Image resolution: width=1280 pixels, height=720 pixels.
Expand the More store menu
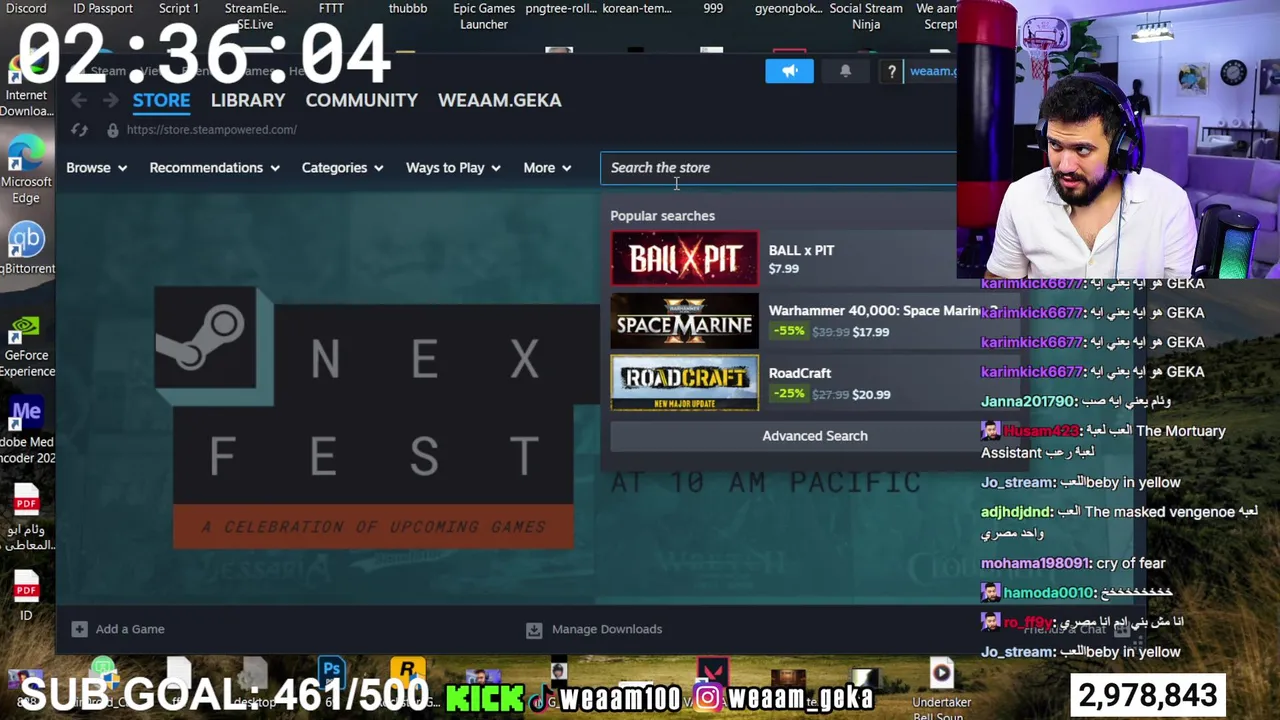(548, 168)
